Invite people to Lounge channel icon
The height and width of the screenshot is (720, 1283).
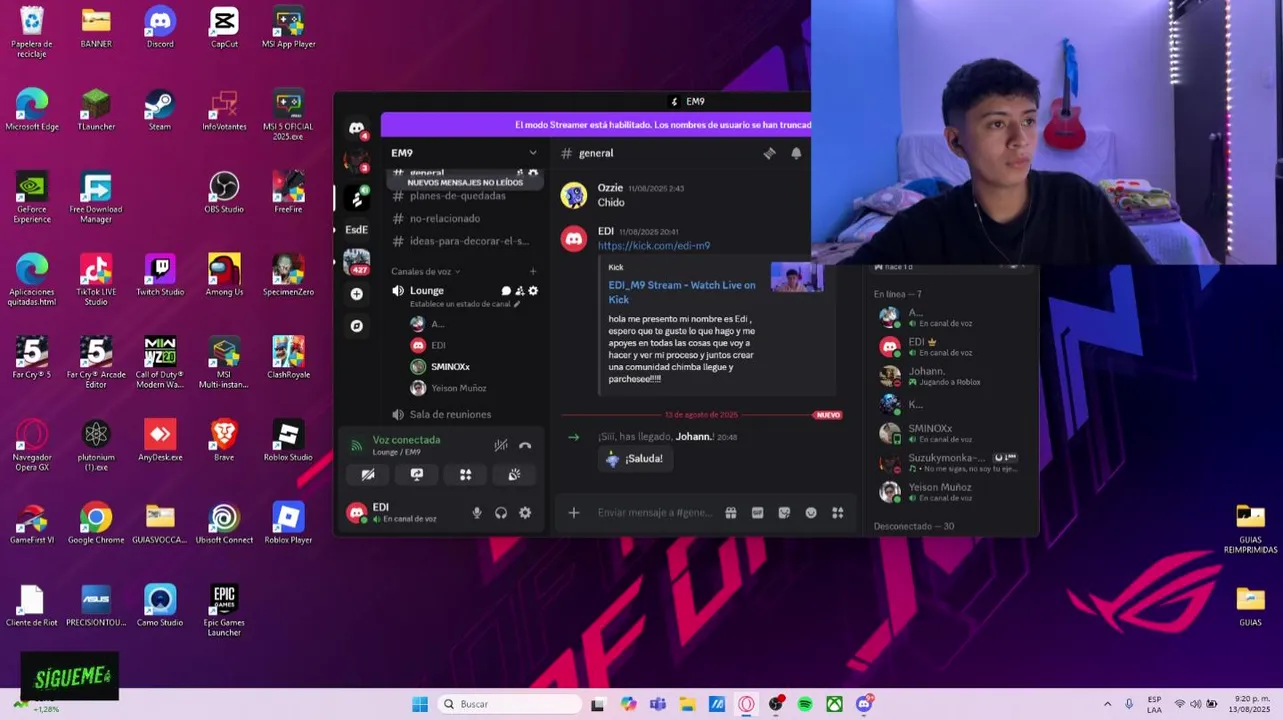(x=519, y=291)
